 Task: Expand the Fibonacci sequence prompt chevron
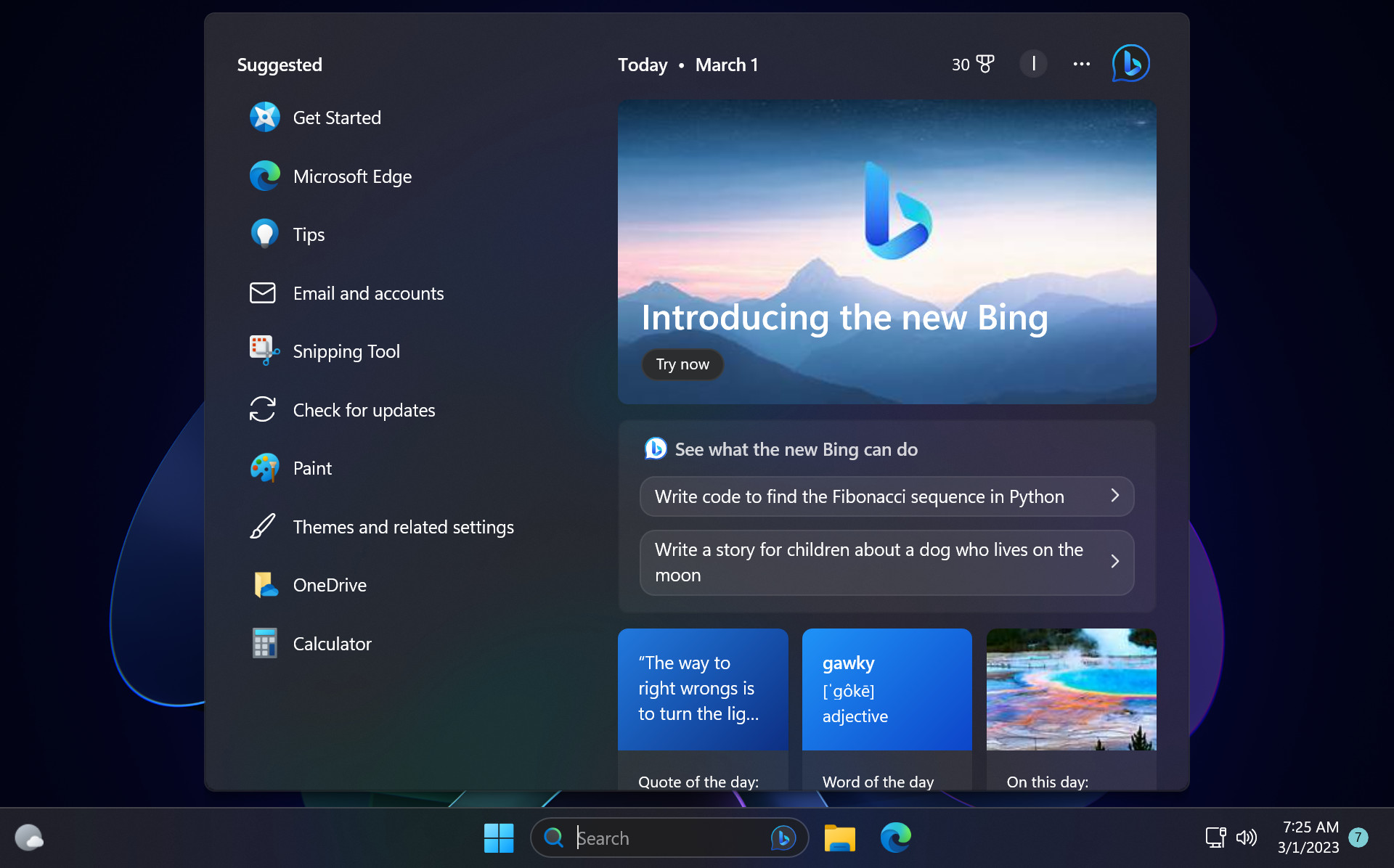pos(1115,496)
